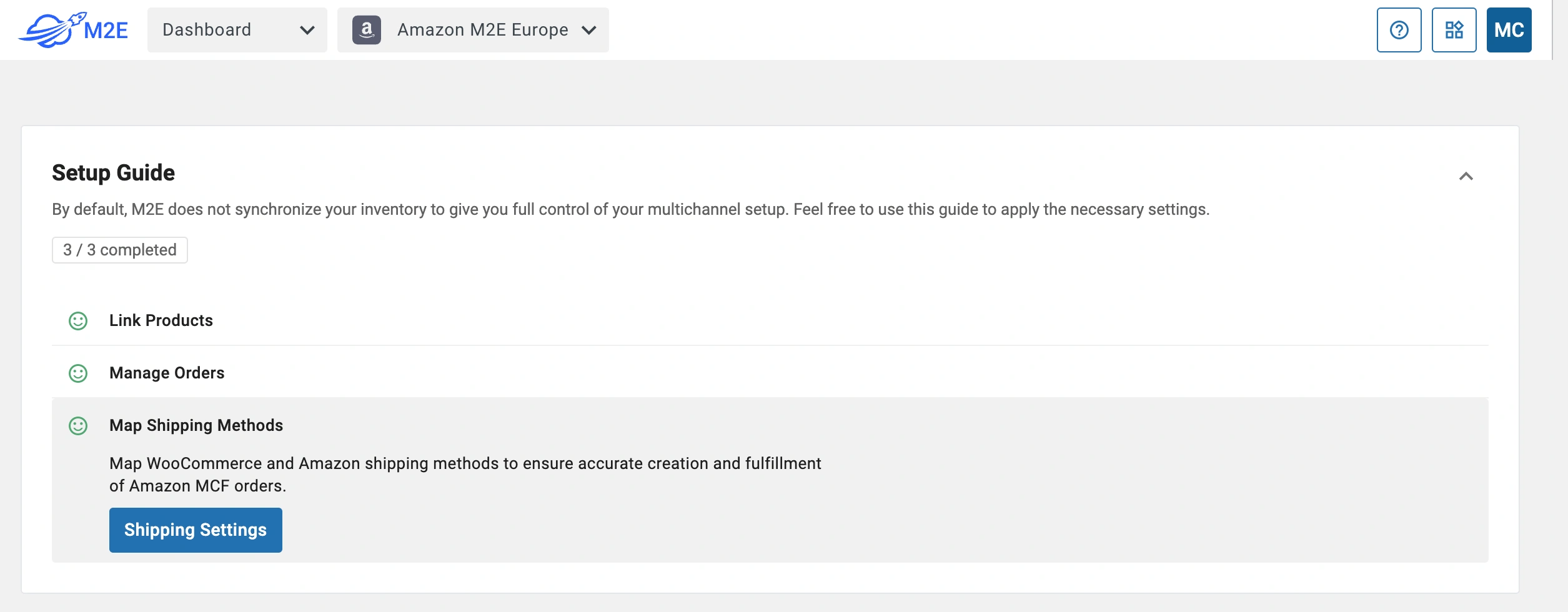Click the smiley next to Map Shipping Methods
Screen dimensions: 1568x612
pos(79,426)
